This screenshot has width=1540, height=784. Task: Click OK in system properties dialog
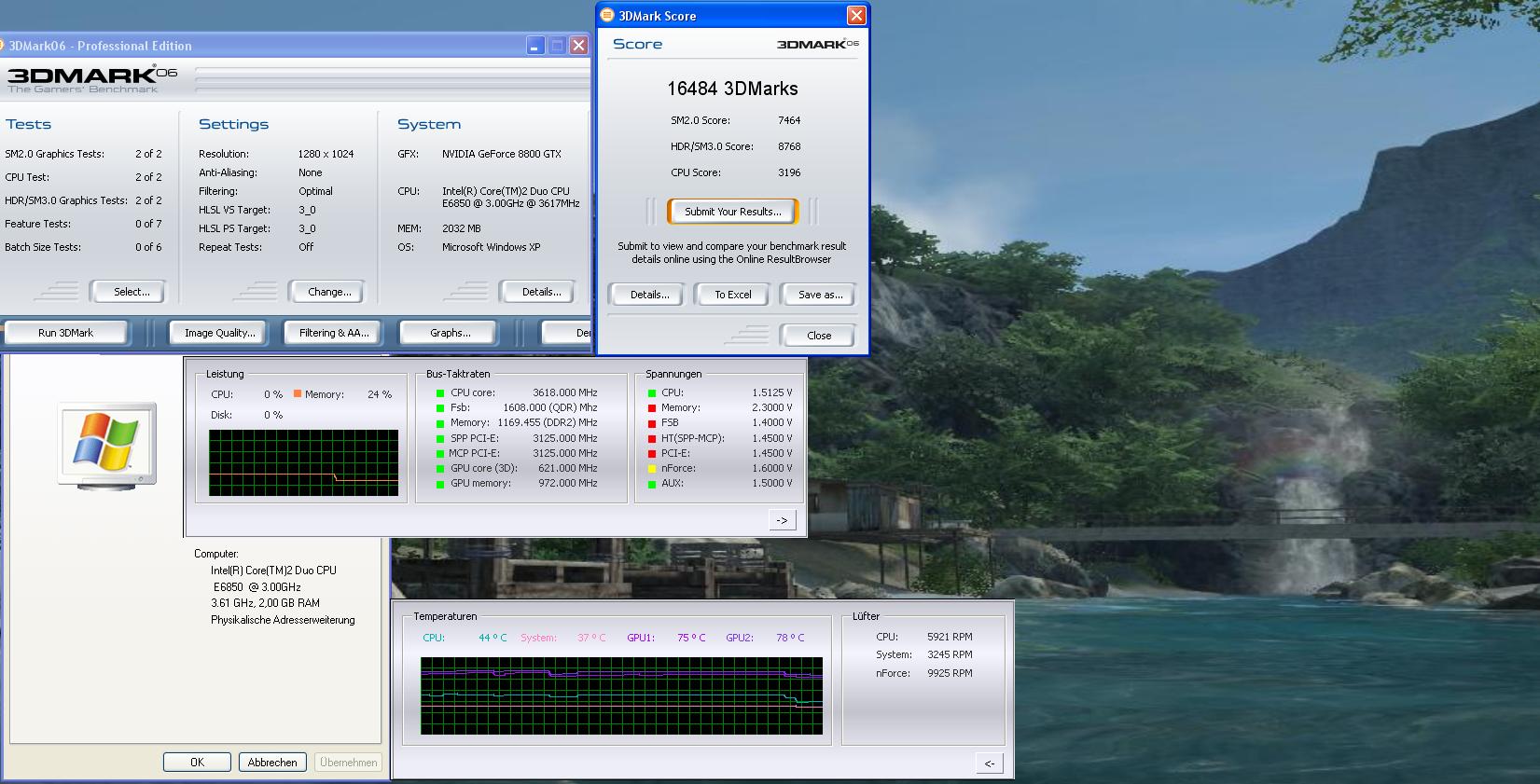coord(197,763)
